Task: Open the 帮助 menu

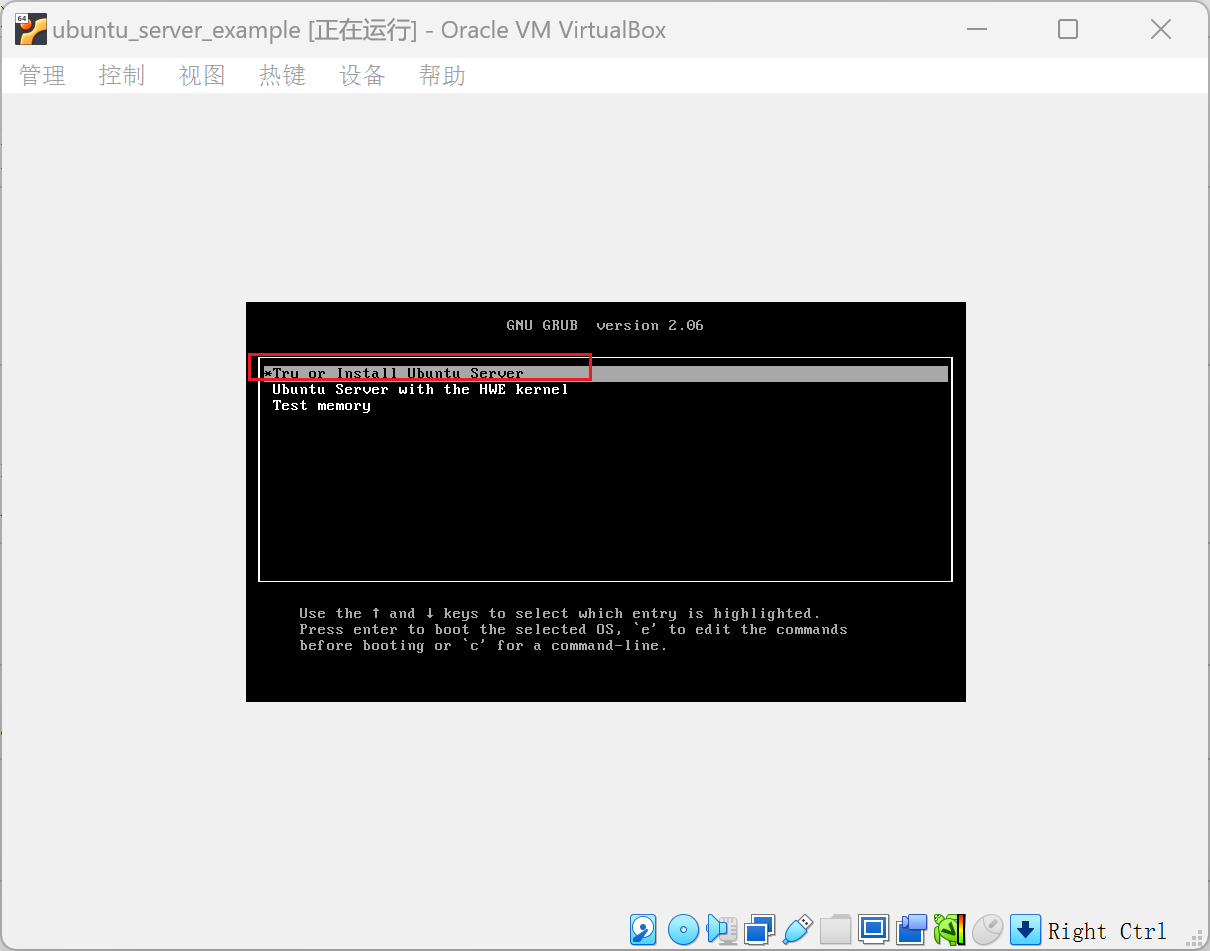Action: pyautogui.click(x=442, y=76)
